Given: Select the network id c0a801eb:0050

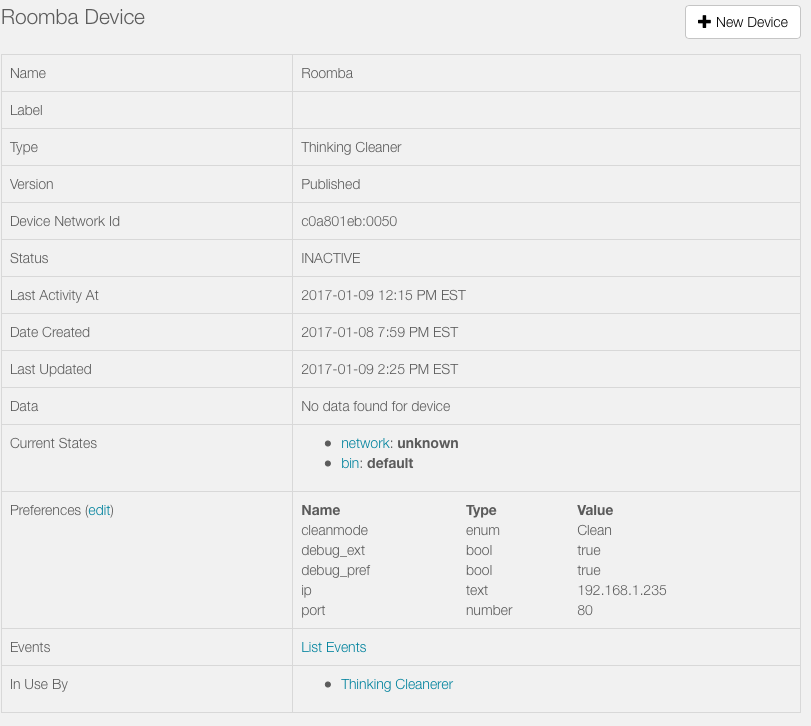Looking at the screenshot, I should click(349, 221).
